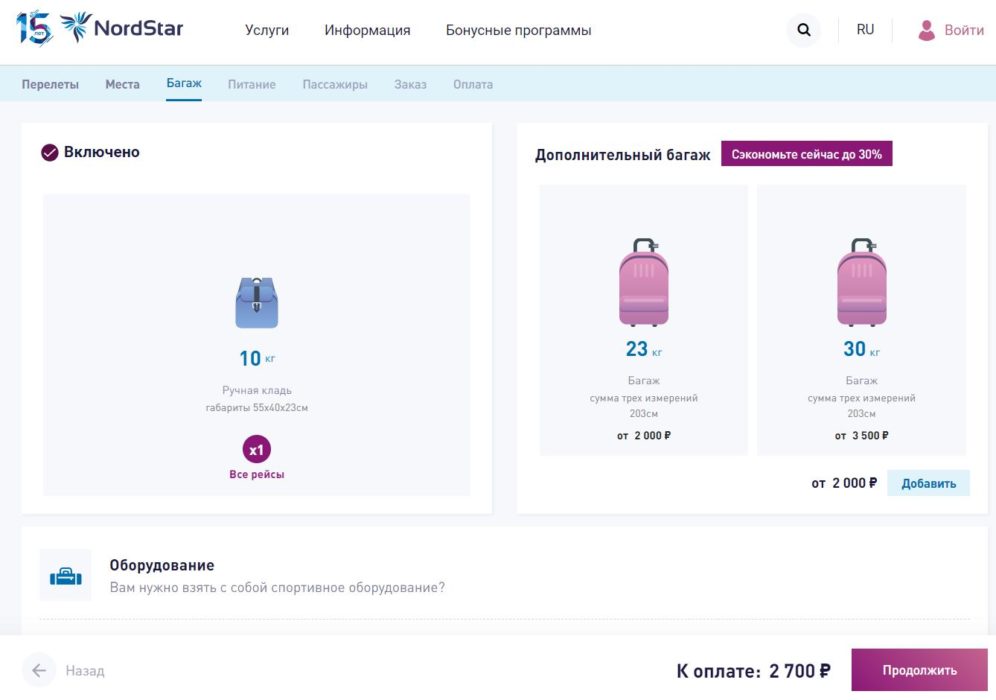Viewport: 996px width, 700px height.
Task: Switch to the Места tab
Action: point(122,84)
